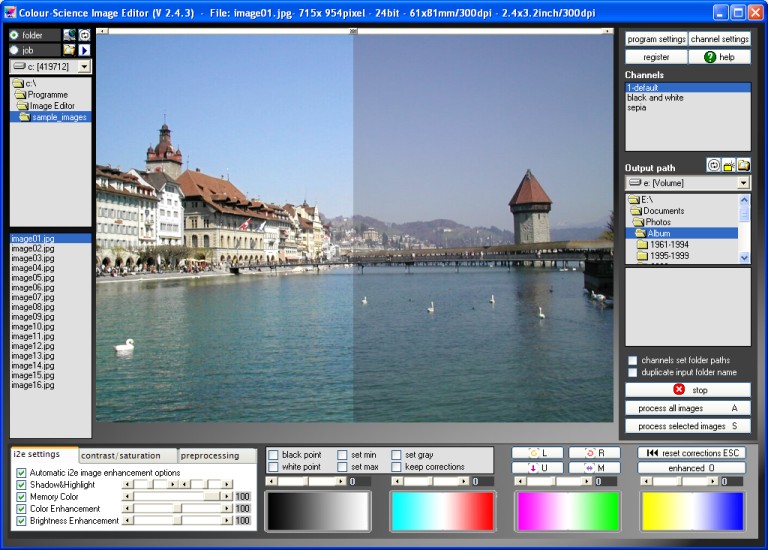
Task: Select image05.jpg in the file list
Action: (31, 278)
